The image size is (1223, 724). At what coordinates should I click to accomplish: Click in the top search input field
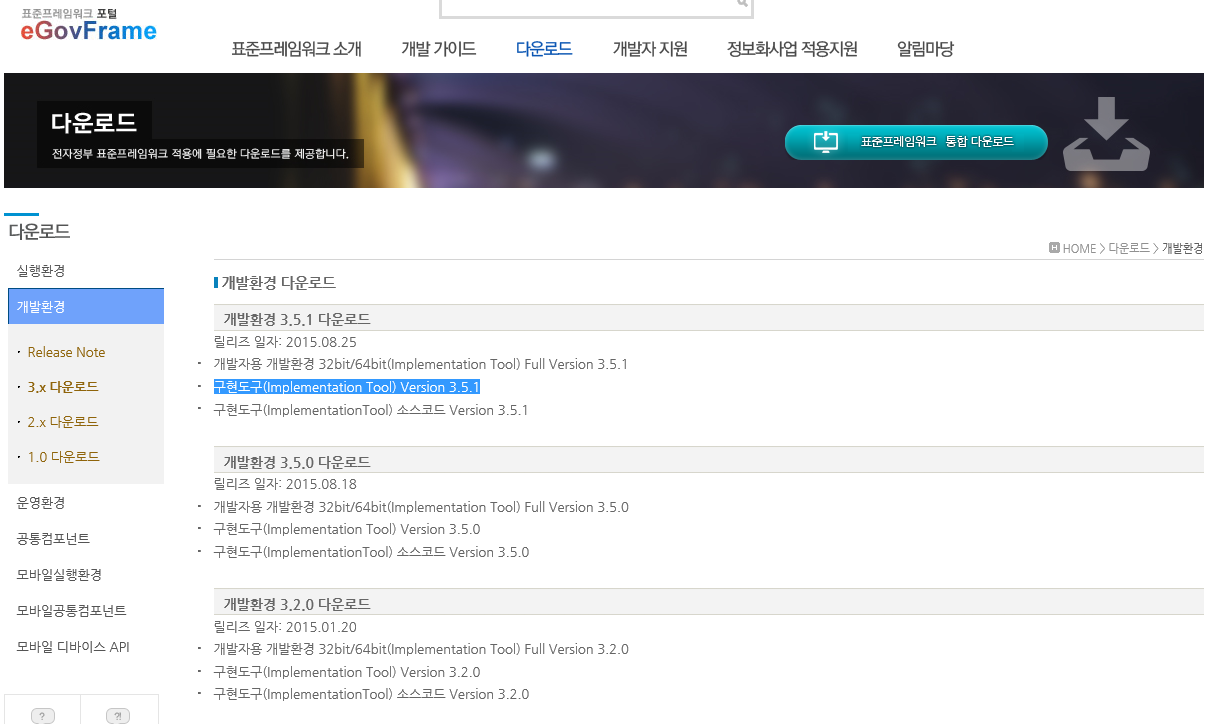pyautogui.click(x=590, y=6)
